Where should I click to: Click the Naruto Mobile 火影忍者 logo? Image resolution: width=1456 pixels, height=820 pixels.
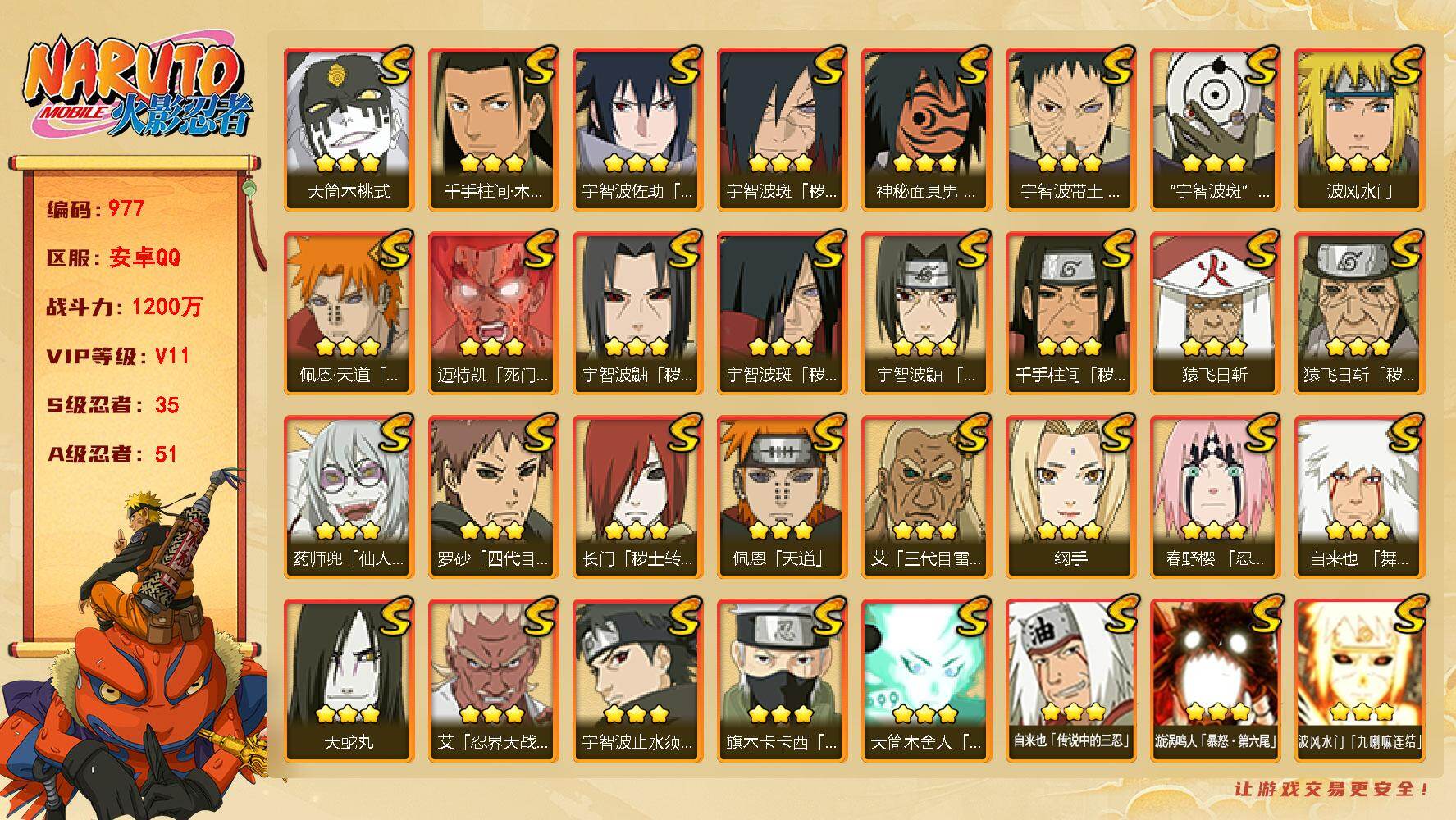coord(138,89)
